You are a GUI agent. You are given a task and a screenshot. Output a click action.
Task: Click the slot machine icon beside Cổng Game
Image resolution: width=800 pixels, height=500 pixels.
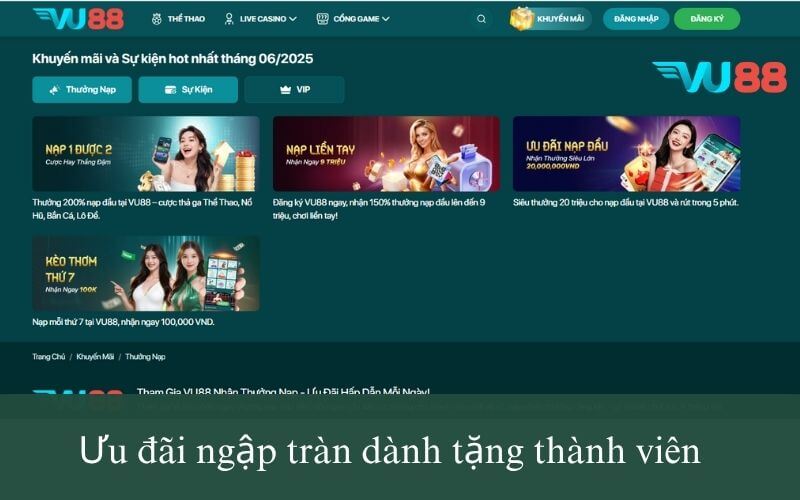pyautogui.click(x=322, y=19)
